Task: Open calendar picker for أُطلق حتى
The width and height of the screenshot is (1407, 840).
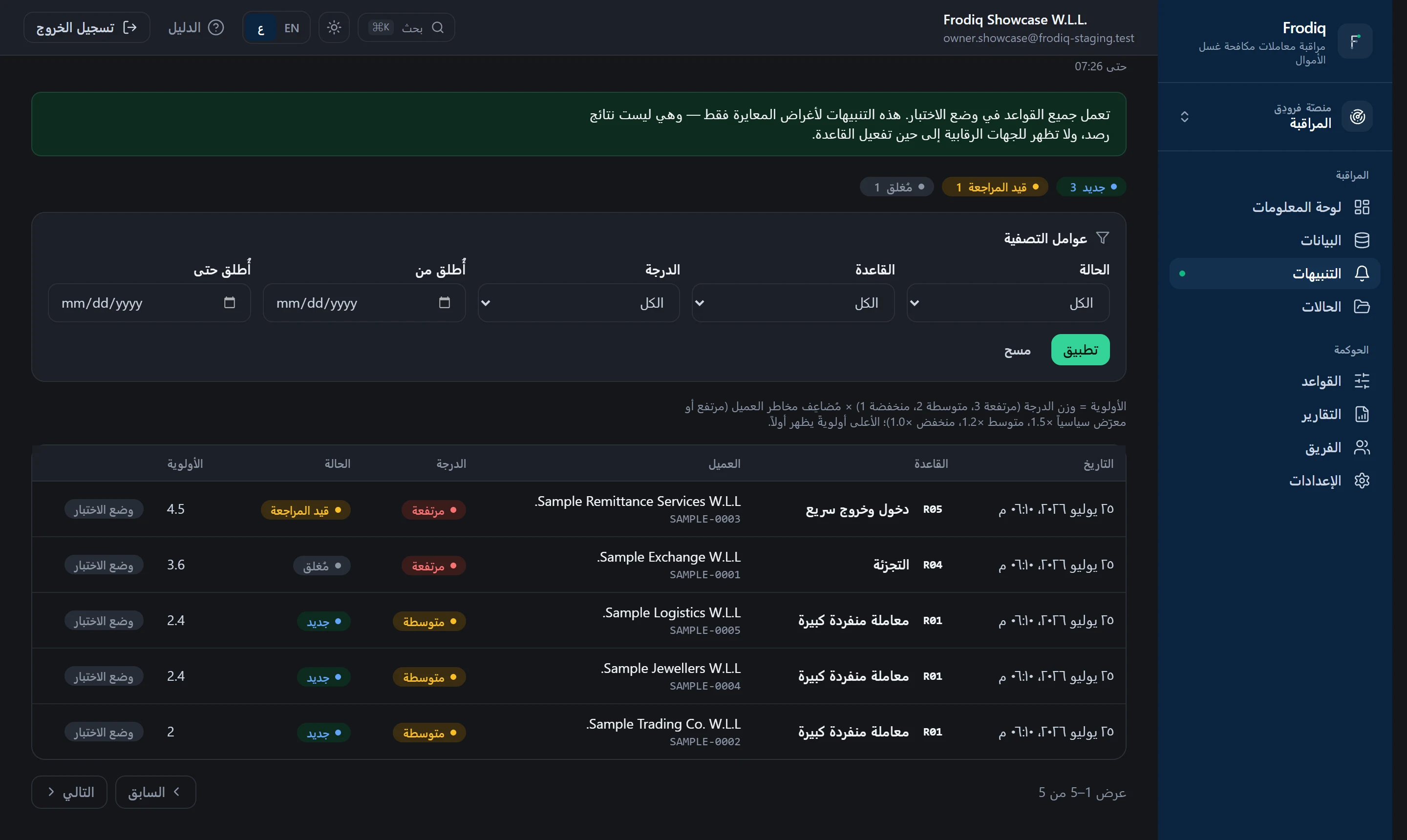Action: click(229, 302)
